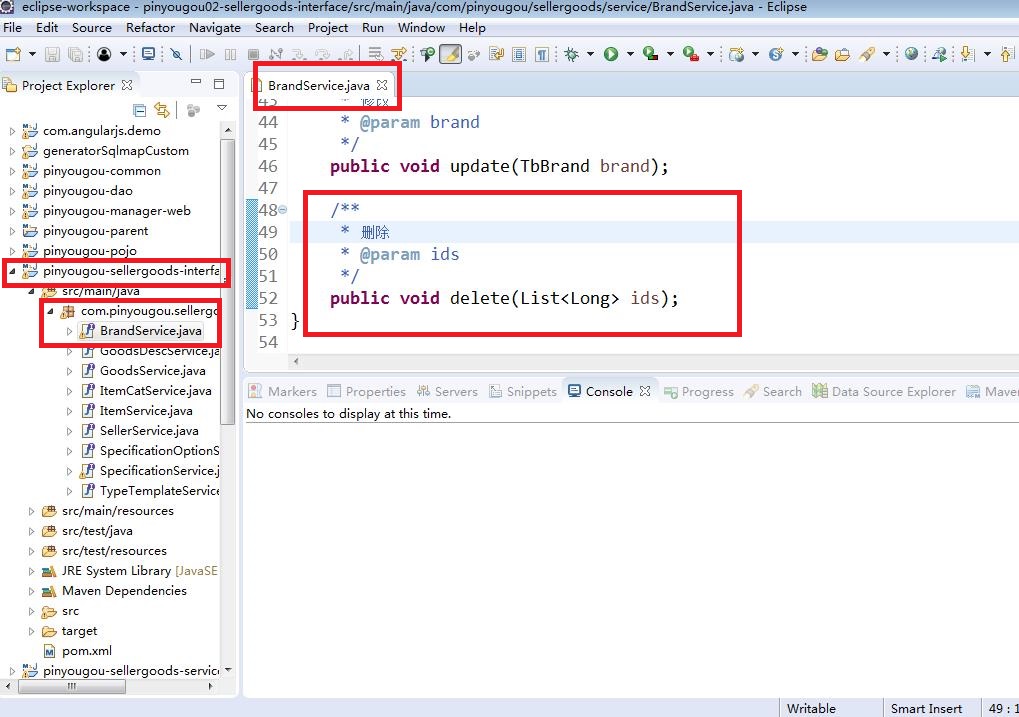The image size is (1019, 717).
Task: Switch to the Snippets tab
Action: click(x=523, y=391)
